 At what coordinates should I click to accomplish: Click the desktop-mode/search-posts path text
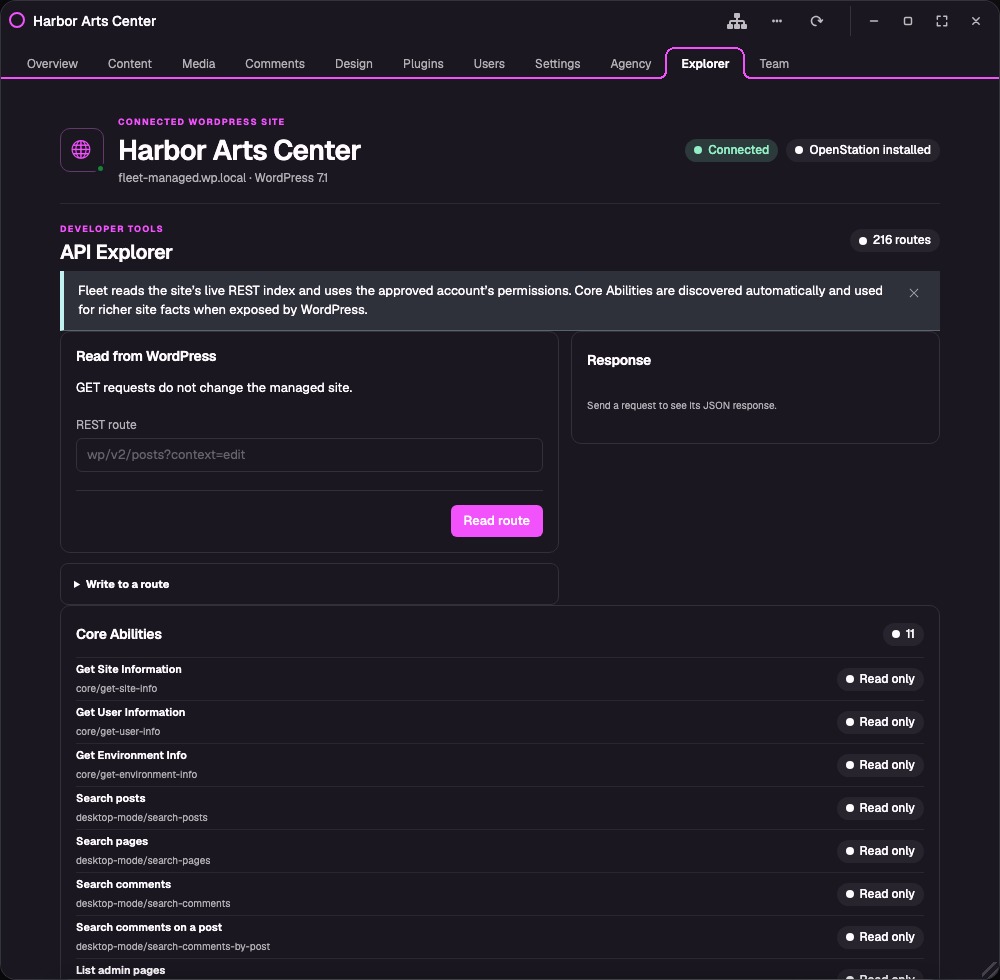(142, 817)
